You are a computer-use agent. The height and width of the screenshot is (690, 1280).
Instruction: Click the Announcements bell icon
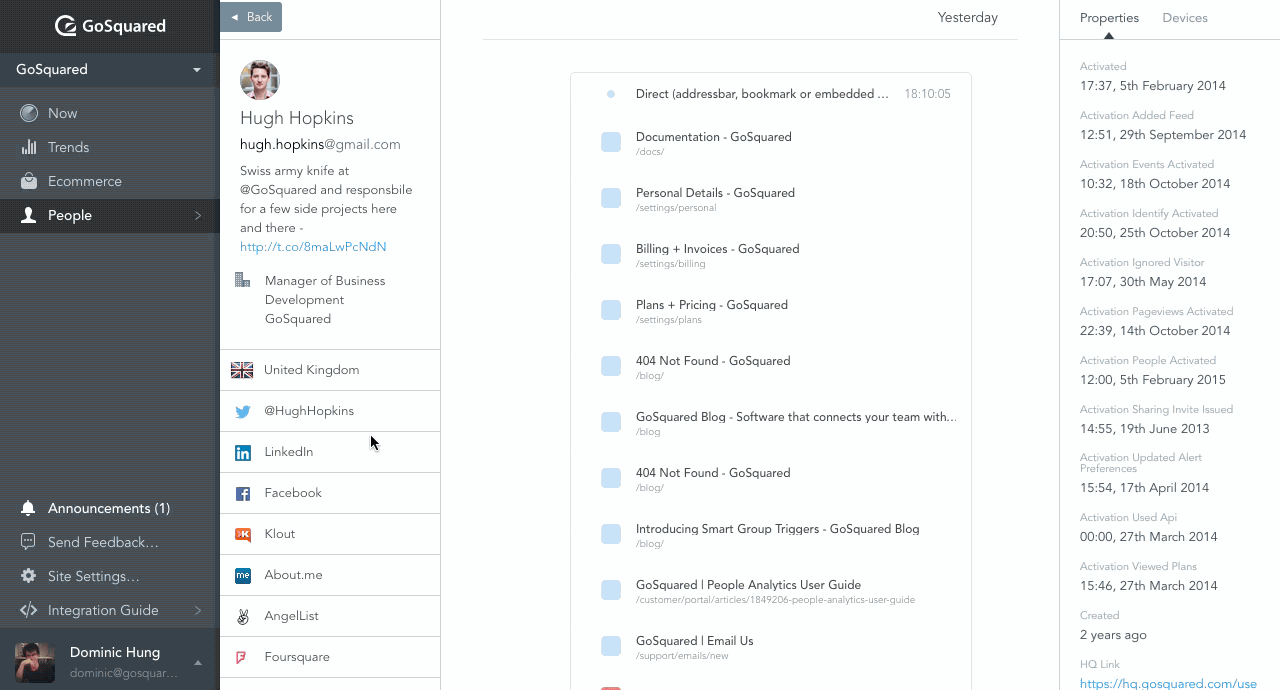[x=29, y=508]
